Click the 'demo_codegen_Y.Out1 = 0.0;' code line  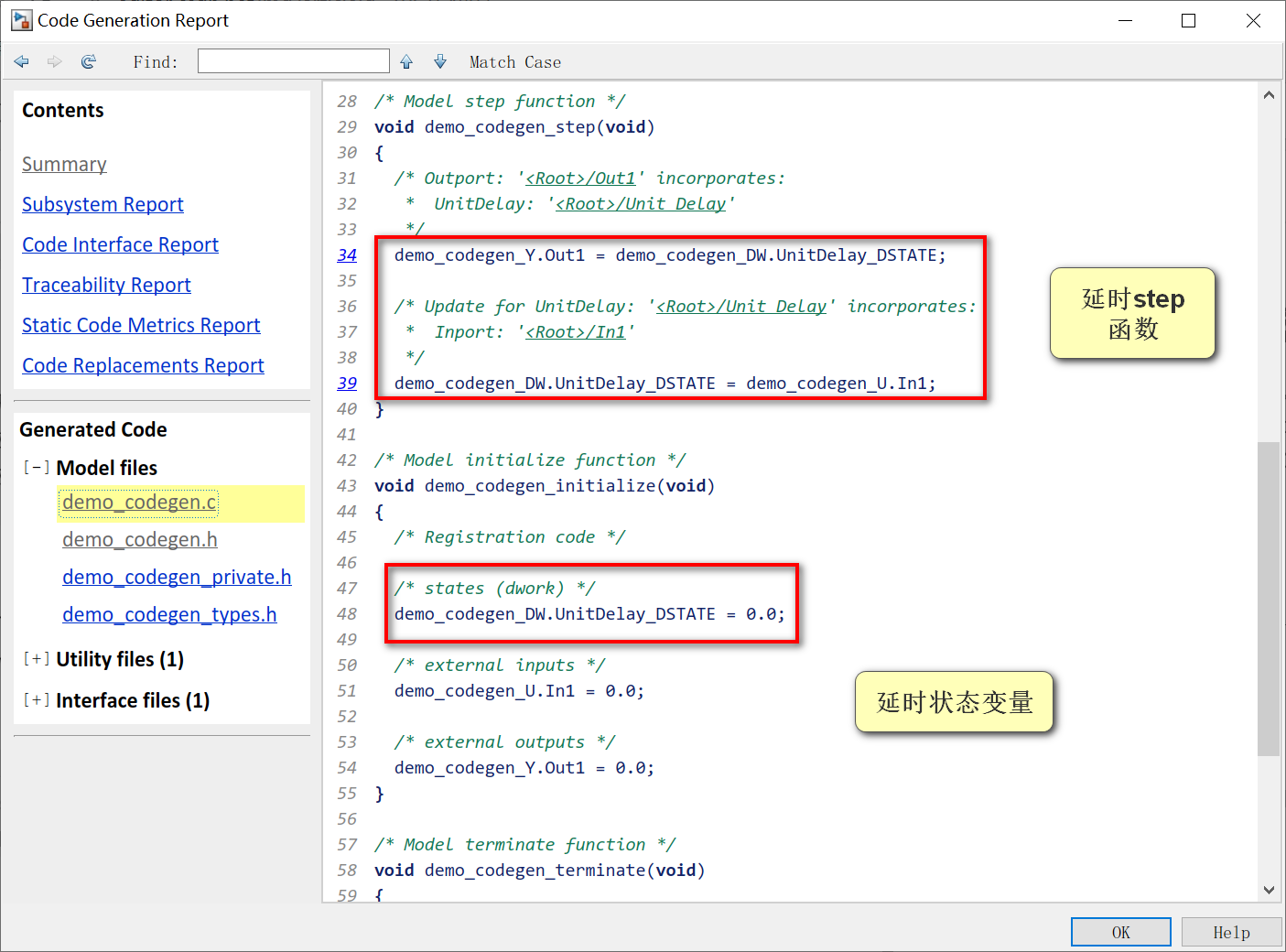(x=524, y=768)
